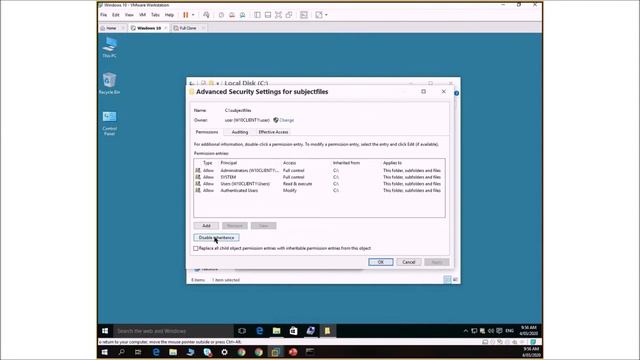Image resolution: width=640 pixels, height=360 pixels.
Task: Click the host taskbar Settings gear icon
Action: click(x=224, y=352)
